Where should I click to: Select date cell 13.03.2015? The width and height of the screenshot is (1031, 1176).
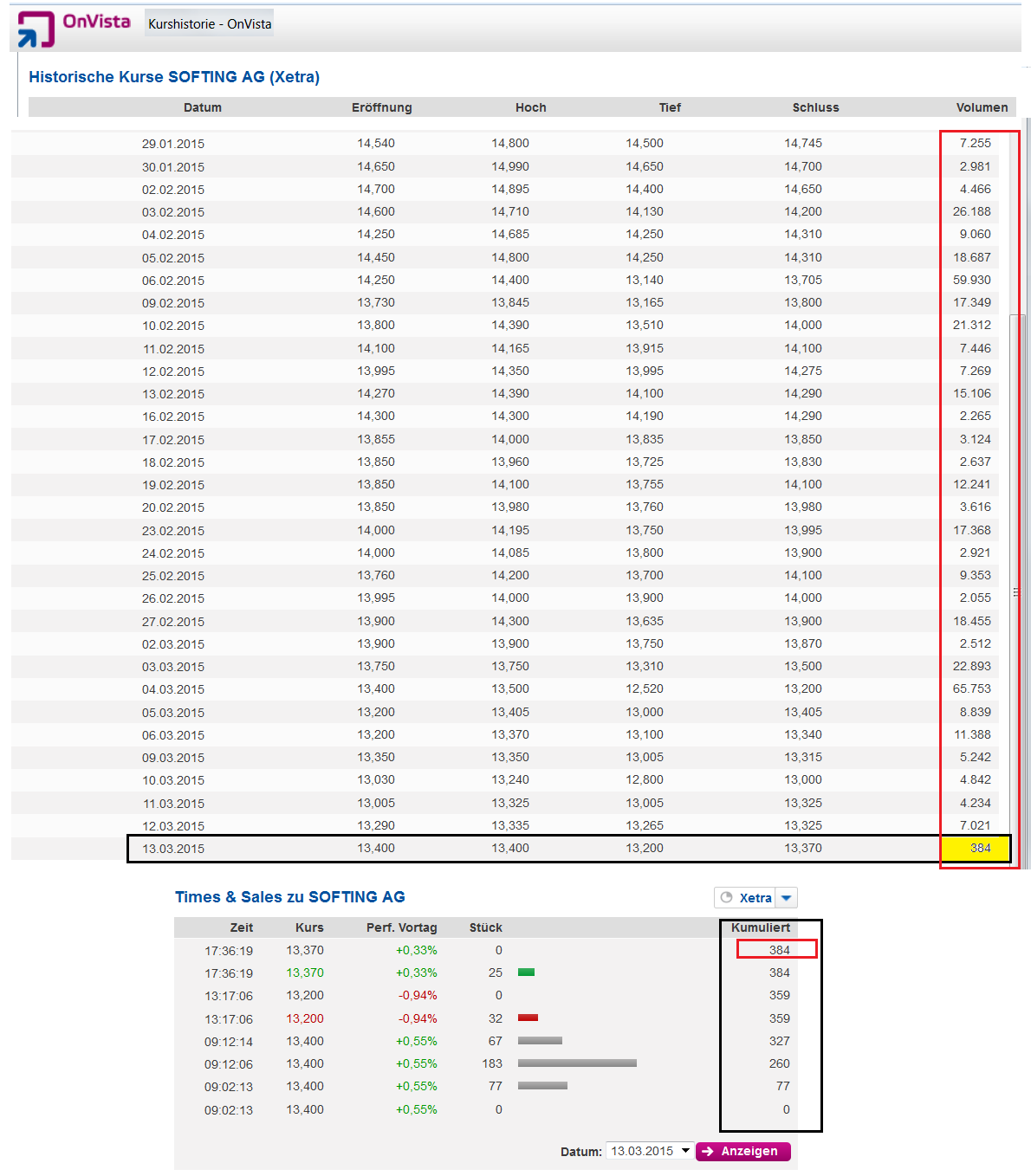click(173, 849)
